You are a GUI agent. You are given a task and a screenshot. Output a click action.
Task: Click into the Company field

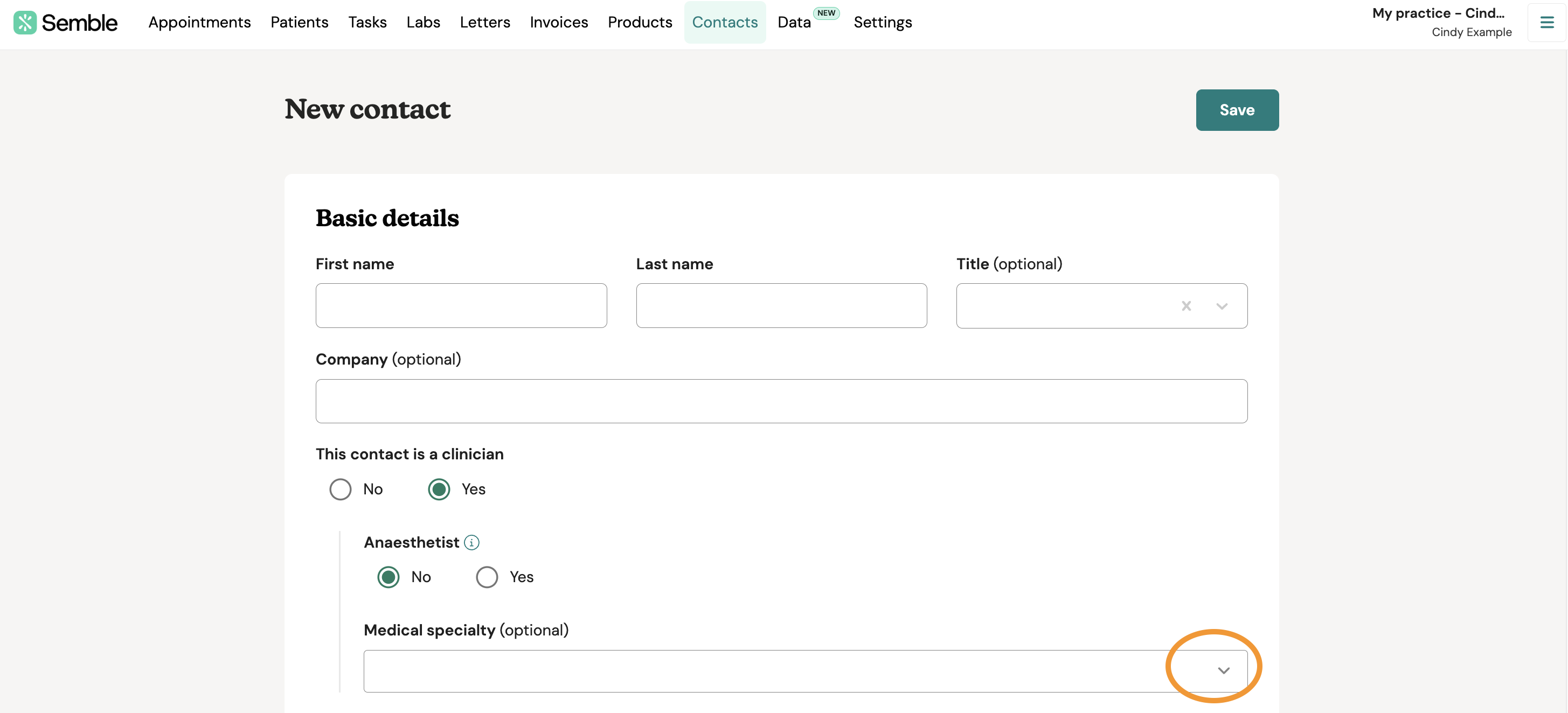[x=781, y=401]
